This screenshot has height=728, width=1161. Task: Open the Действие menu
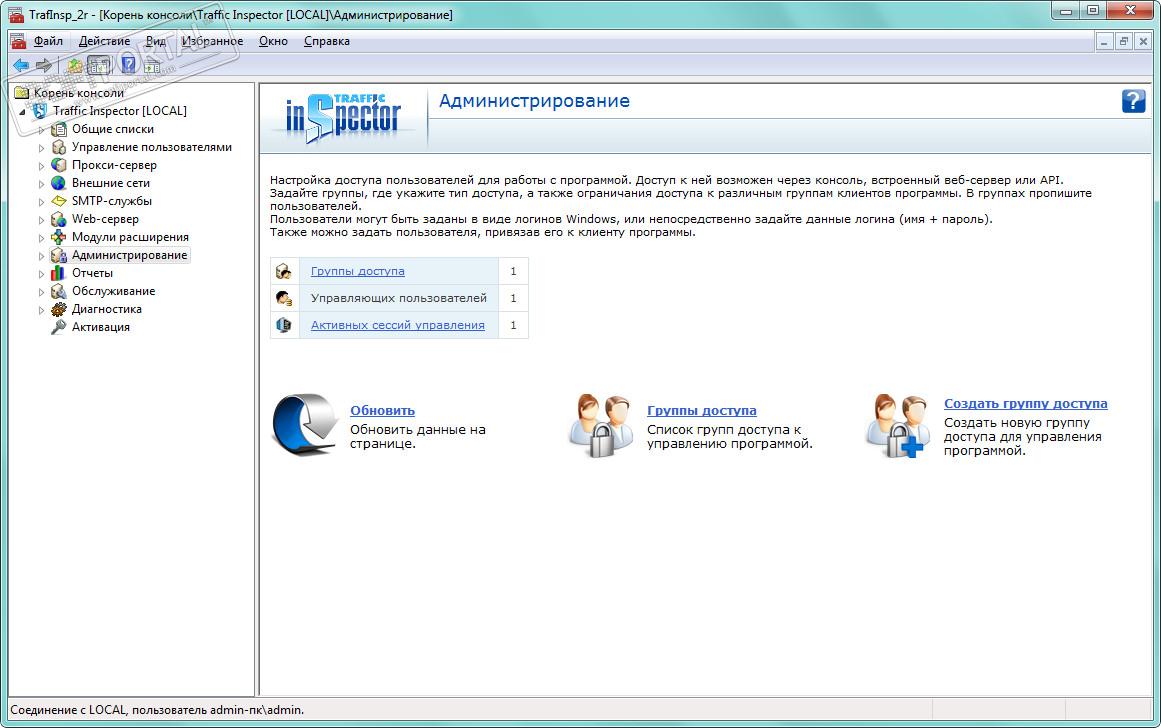(104, 41)
